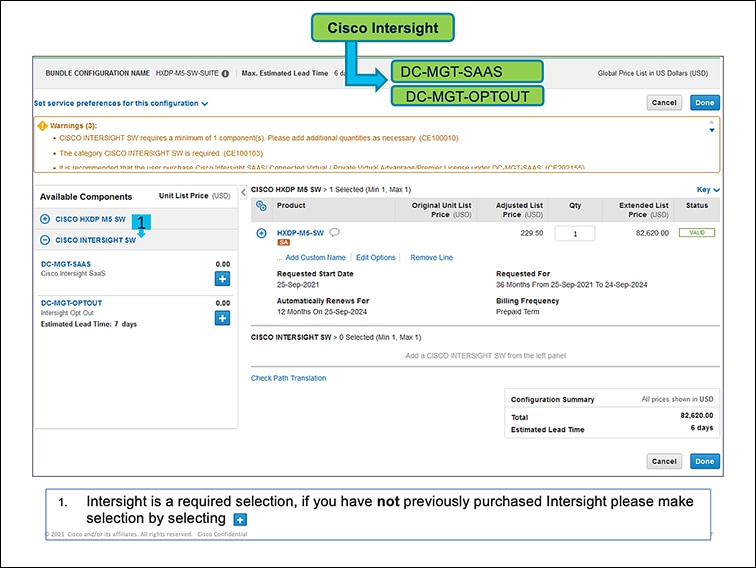756x568 pixels.
Task: Click the orange SA badge under HXDP-M5-SW
Action: pyautogui.click(x=283, y=243)
